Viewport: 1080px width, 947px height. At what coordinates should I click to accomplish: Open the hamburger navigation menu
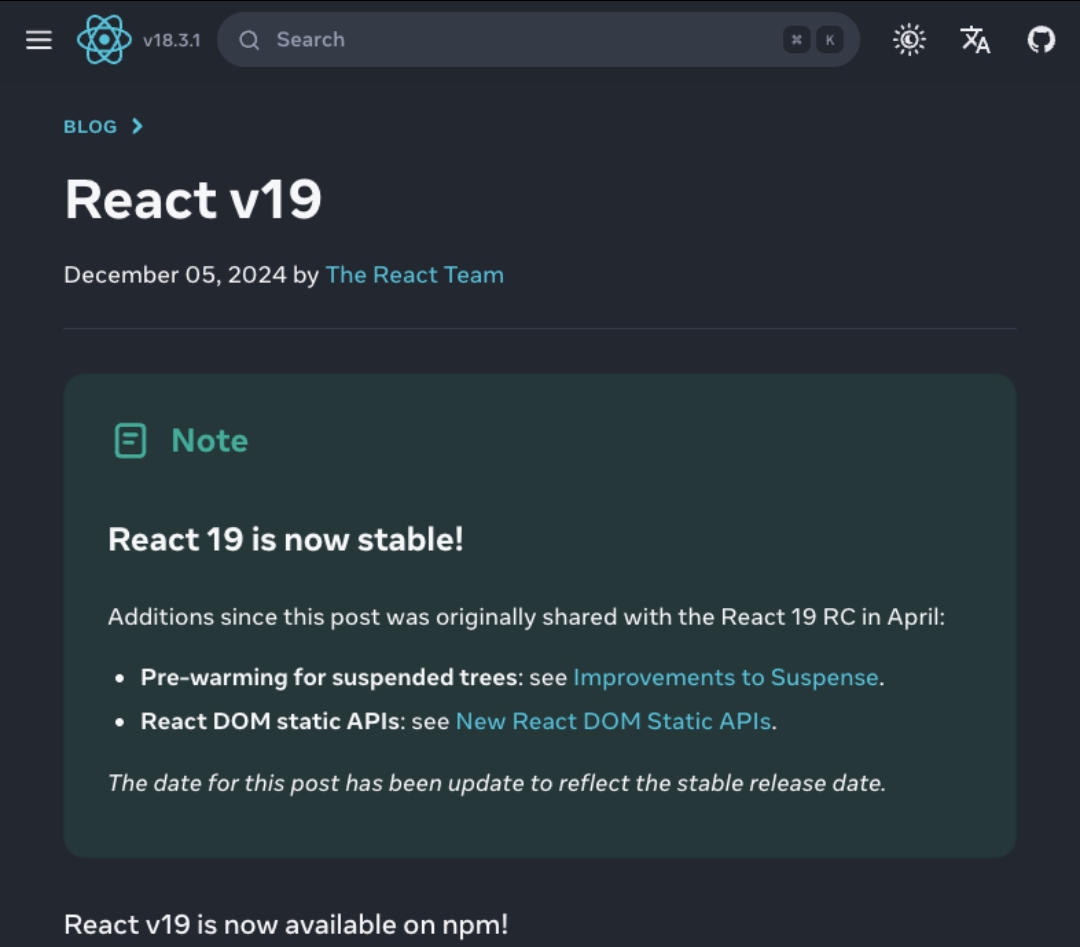coord(39,40)
